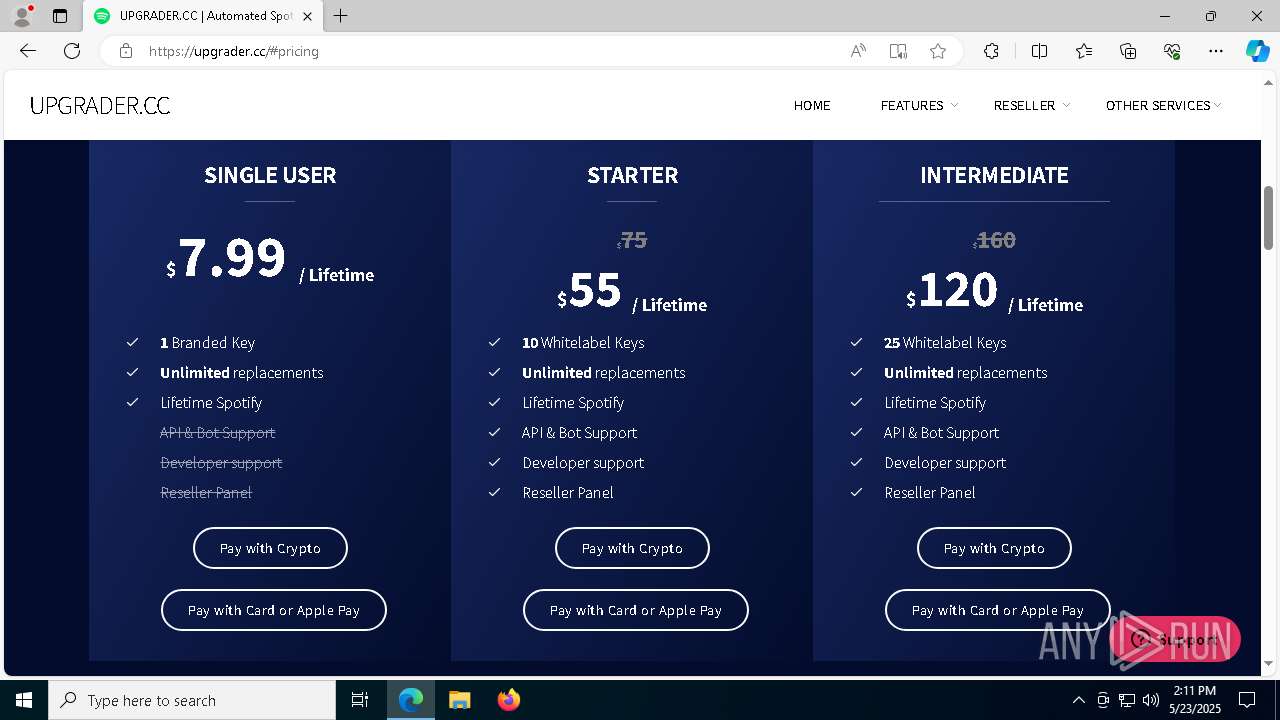
Task: Click Pay with Crypto under Intermediate plan
Action: 994,548
